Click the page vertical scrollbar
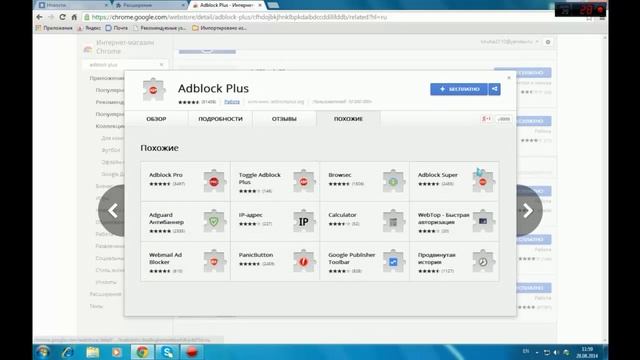 pos(605,188)
